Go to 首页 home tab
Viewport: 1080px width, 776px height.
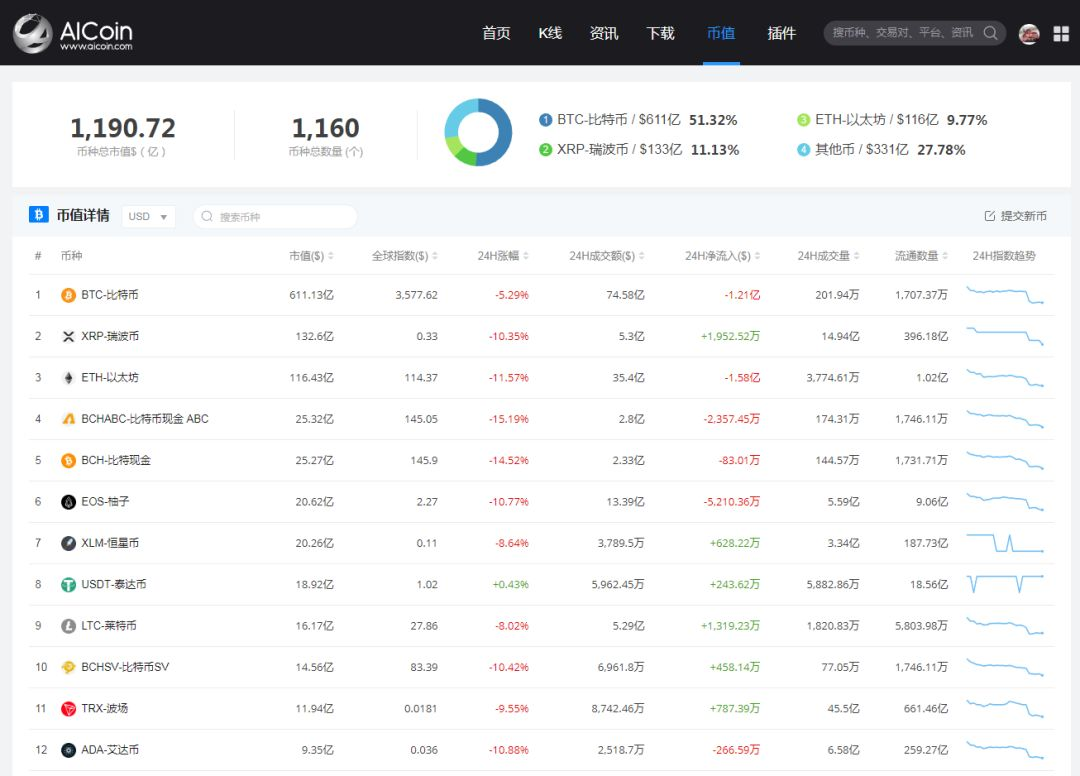[x=496, y=33]
